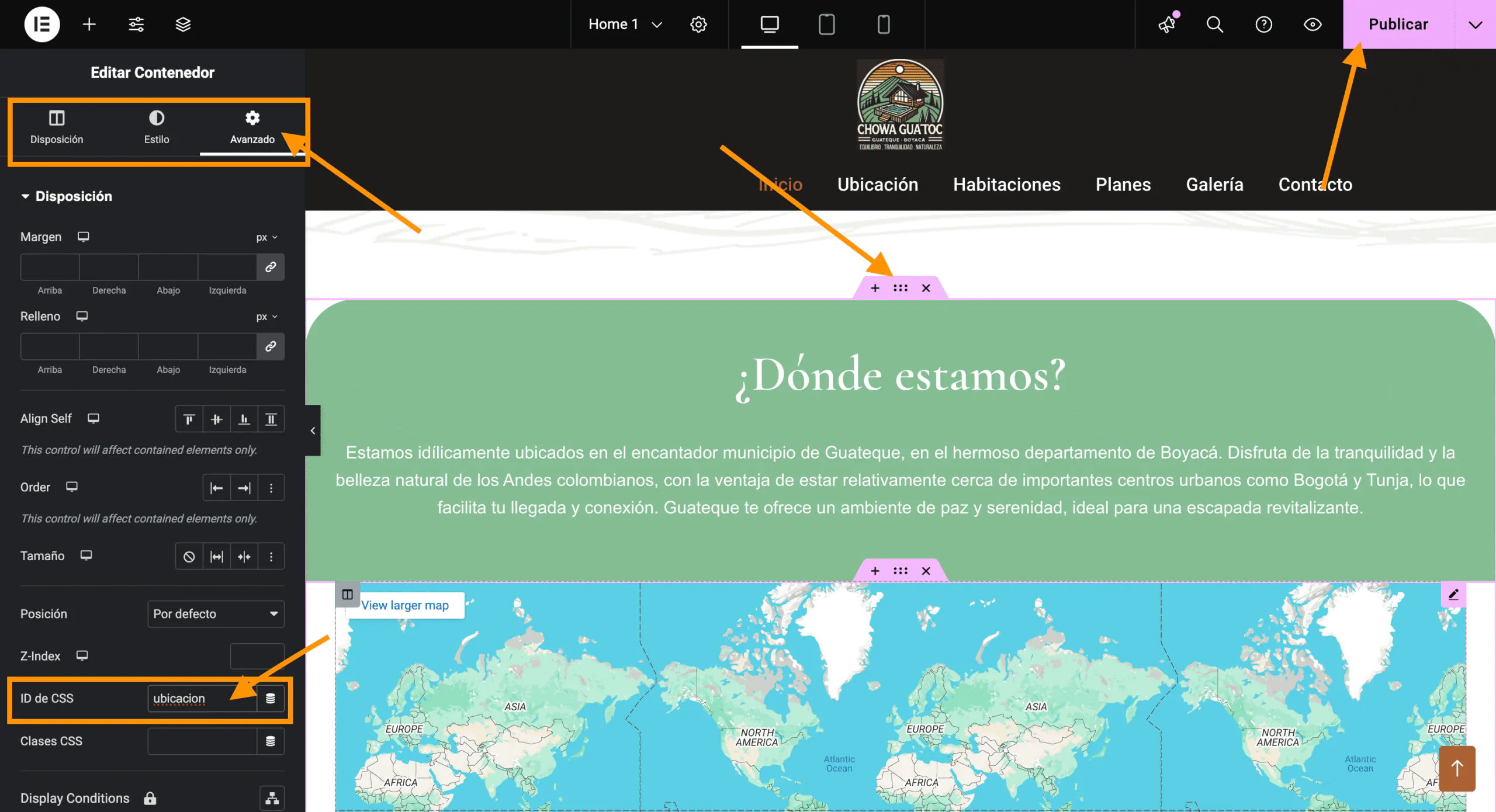Toggle linked values for Relleno

271,346
